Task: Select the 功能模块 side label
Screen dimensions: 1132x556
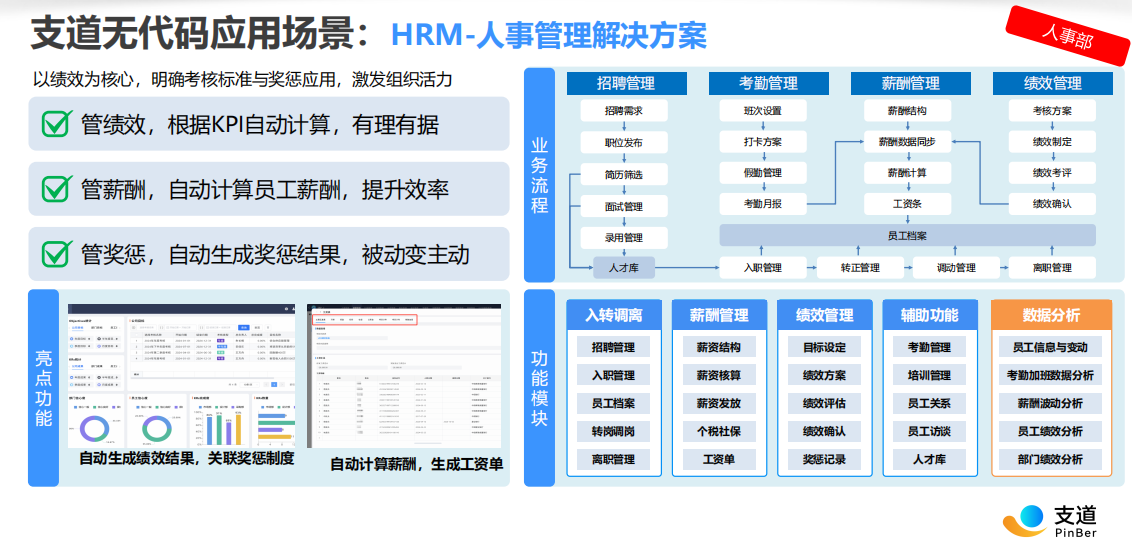Action: coord(539,388)
